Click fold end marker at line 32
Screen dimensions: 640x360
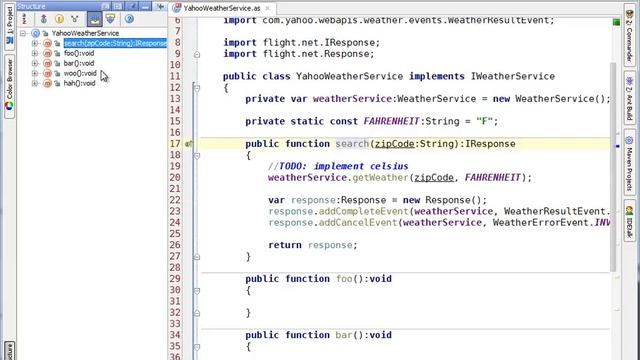(197, 313)
